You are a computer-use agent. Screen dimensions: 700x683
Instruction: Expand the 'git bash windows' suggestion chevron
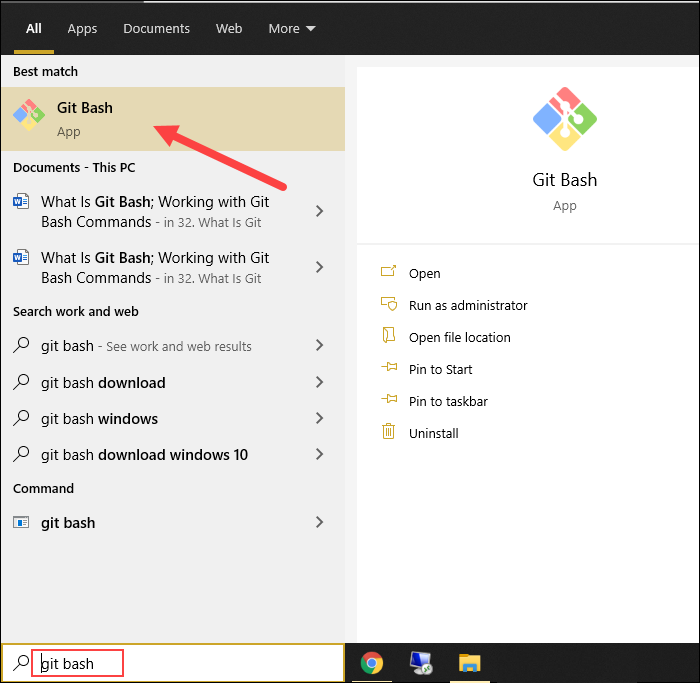pyautogui.click(x=319, y=418)
